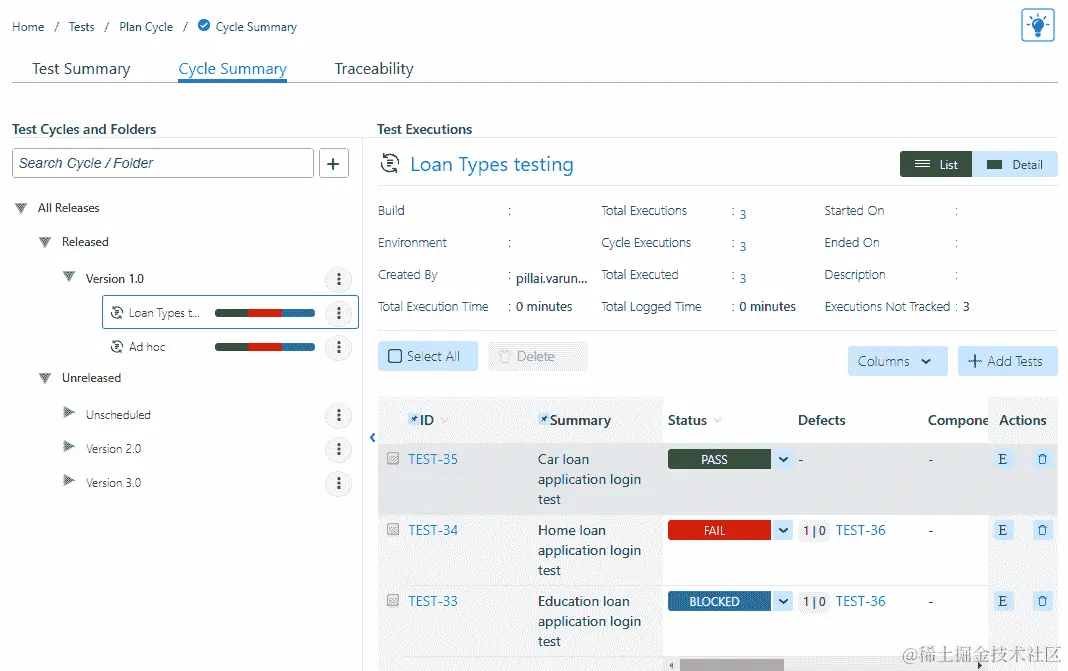Open defect TEST-36 in Education loan row

[860, 601]
